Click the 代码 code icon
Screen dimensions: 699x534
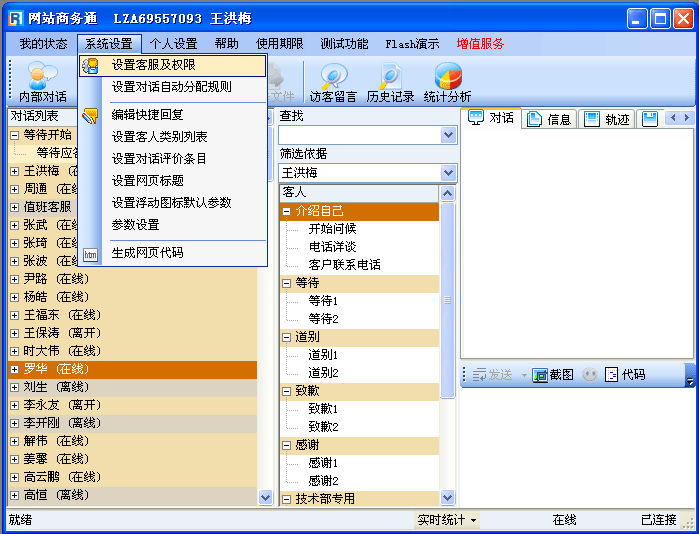click(x=625, y=375)
